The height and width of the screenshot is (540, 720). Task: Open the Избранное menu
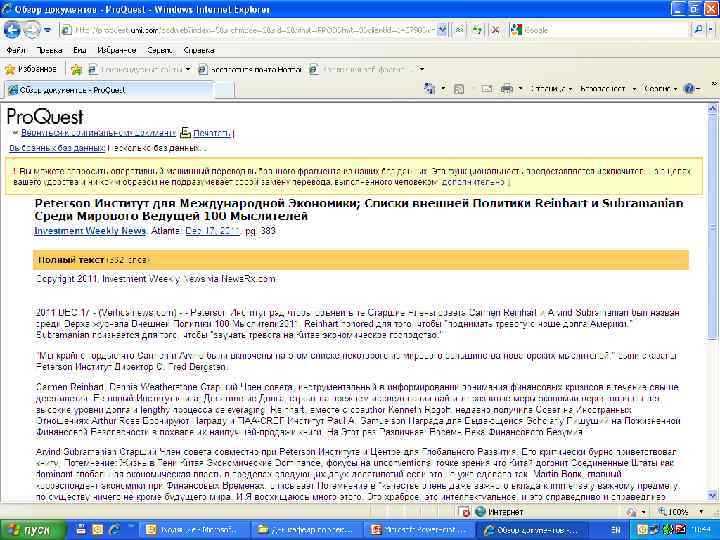tap(117, 50)
